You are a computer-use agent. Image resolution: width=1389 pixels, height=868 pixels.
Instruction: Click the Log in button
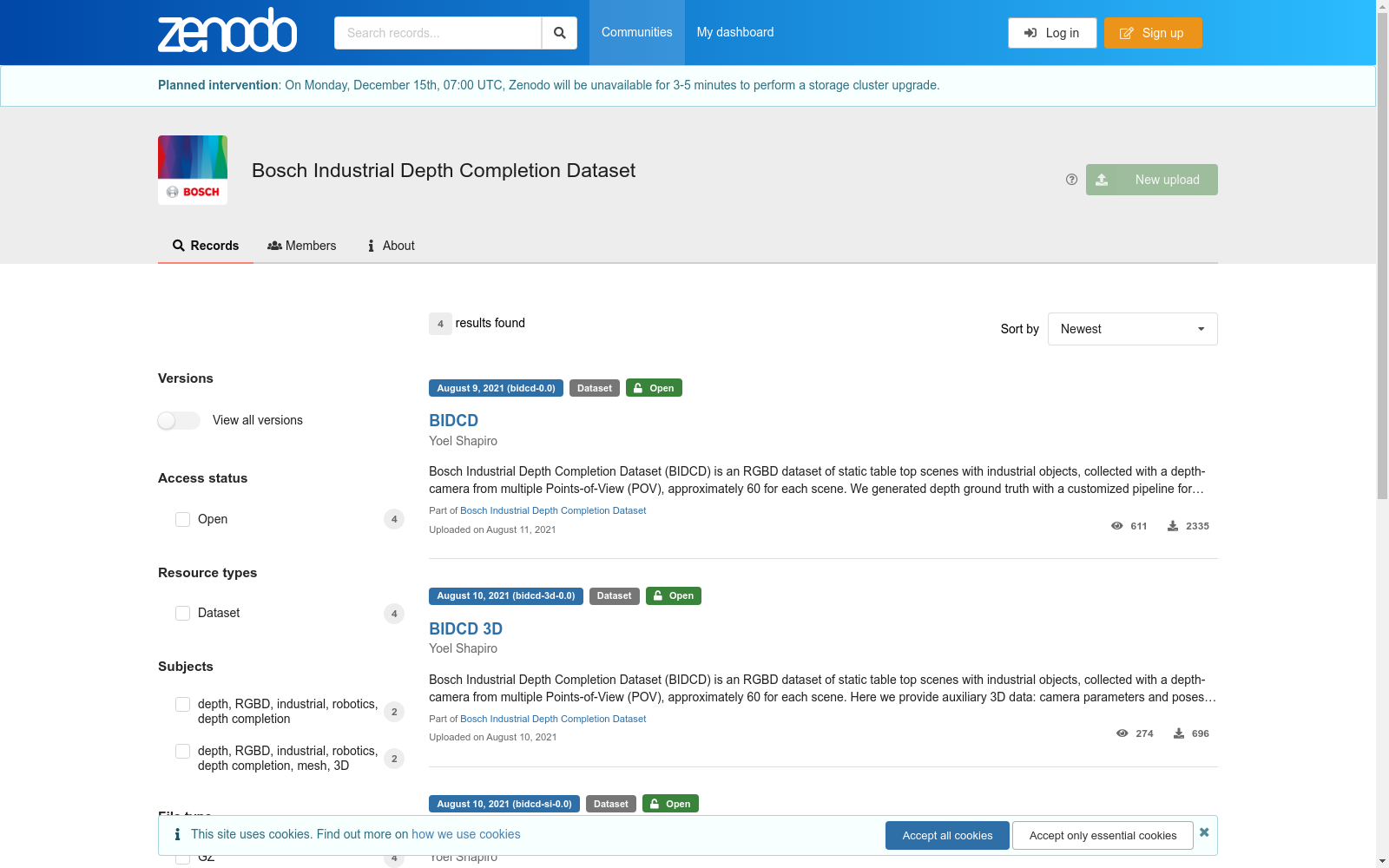click(1052, 33)
